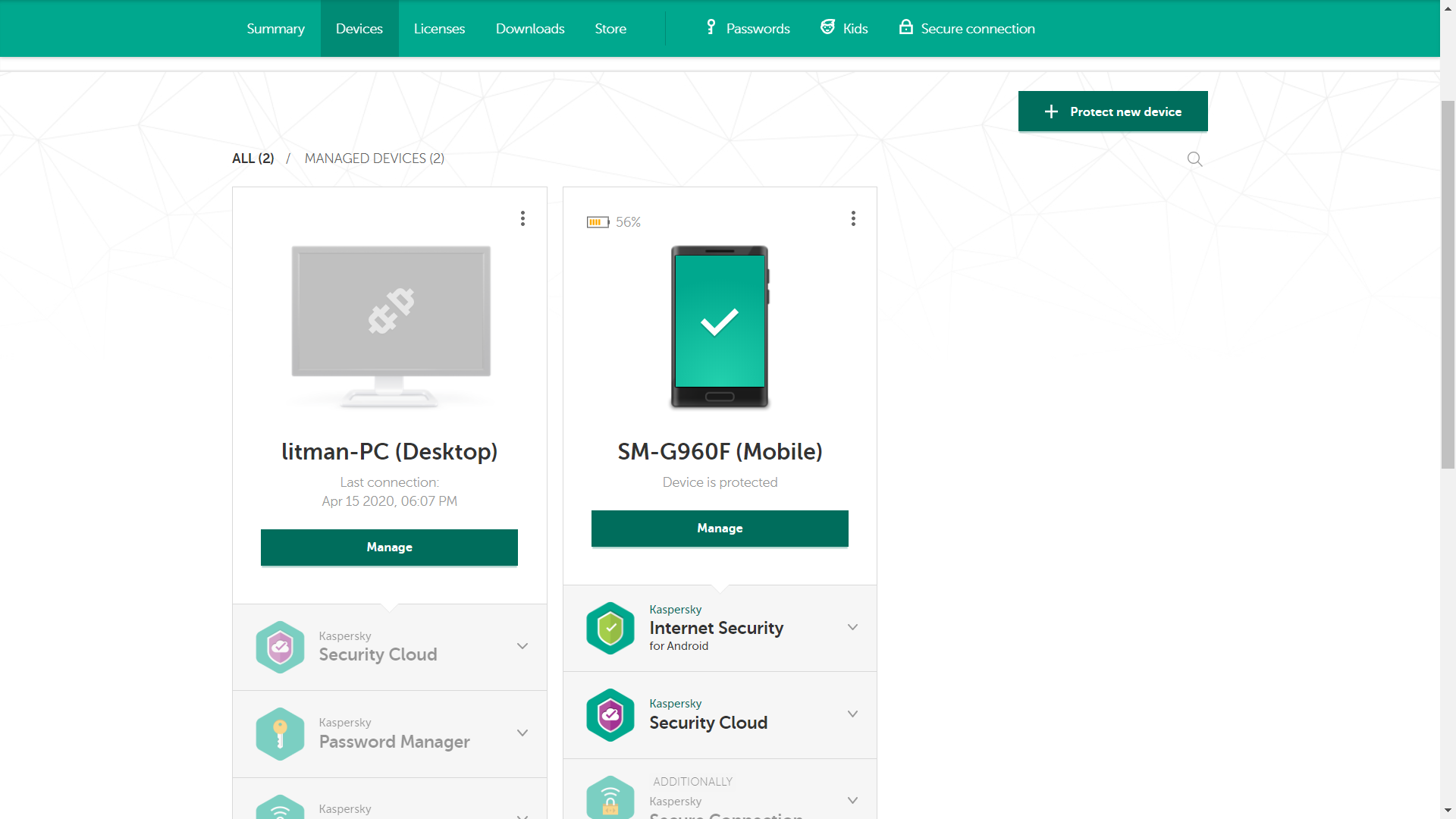Click the Password Manager key hexagon icon
The width and height of the screenshot is (1456, 819).
point(280,734)
